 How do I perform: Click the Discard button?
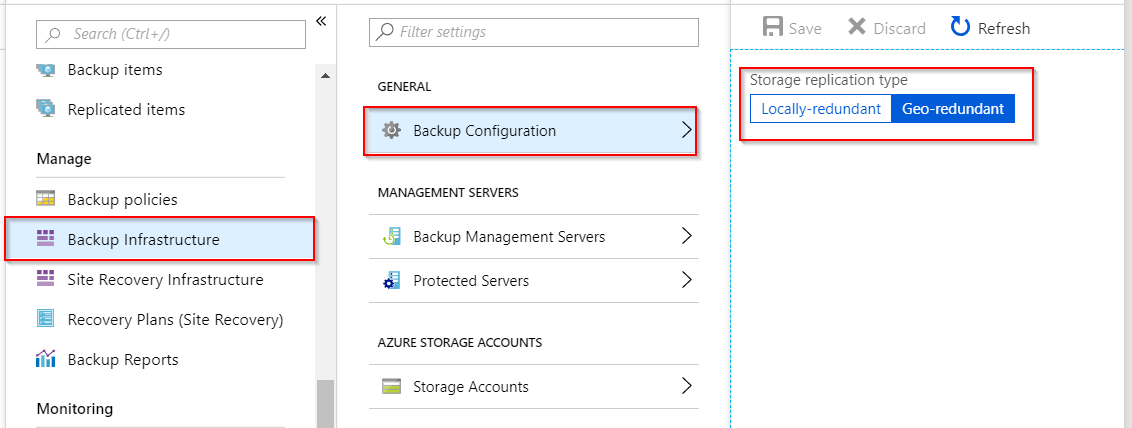pyautogui.click(x=887, y=28)
